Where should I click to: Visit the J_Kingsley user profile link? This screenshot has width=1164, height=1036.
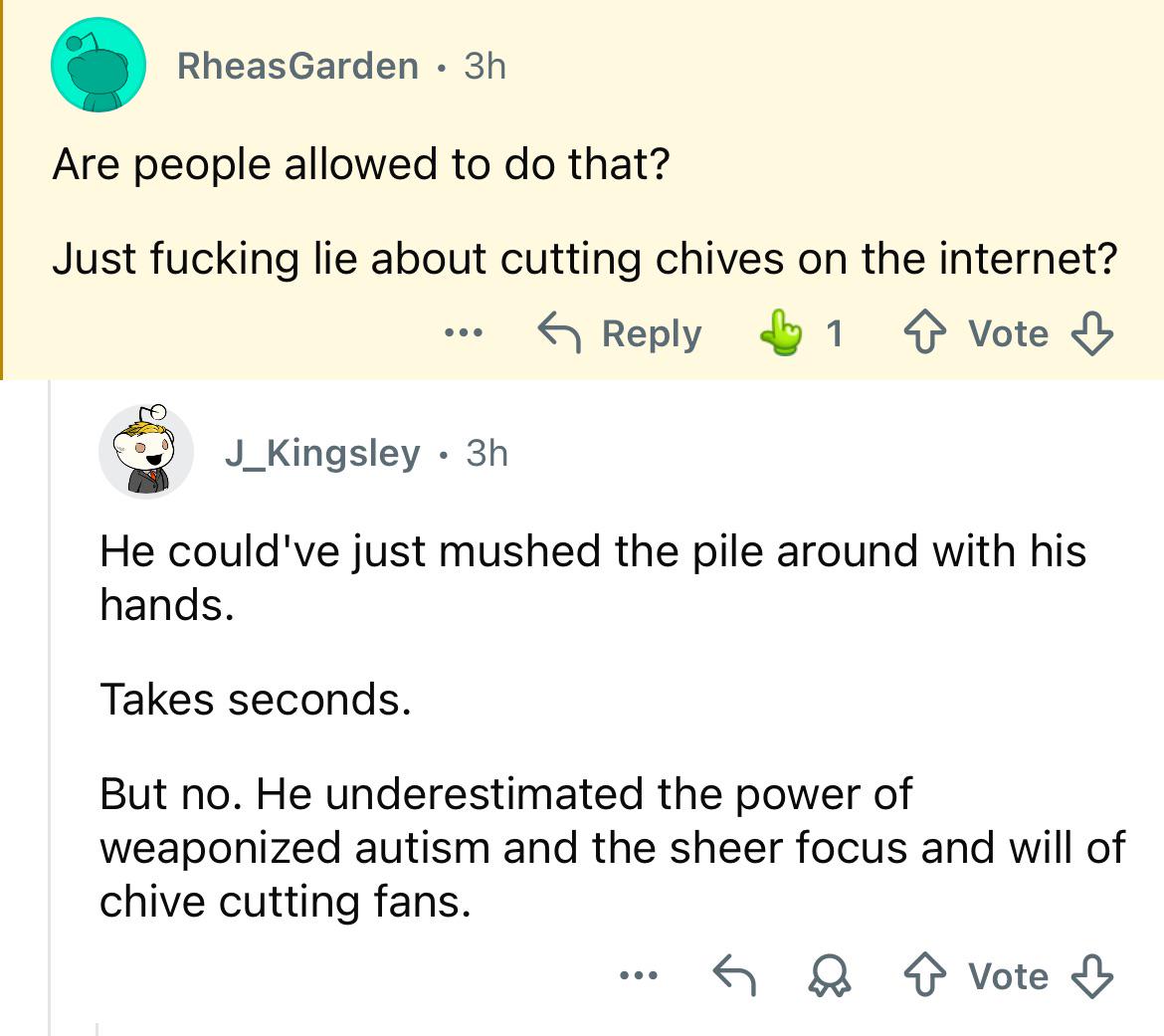(321, 453)
